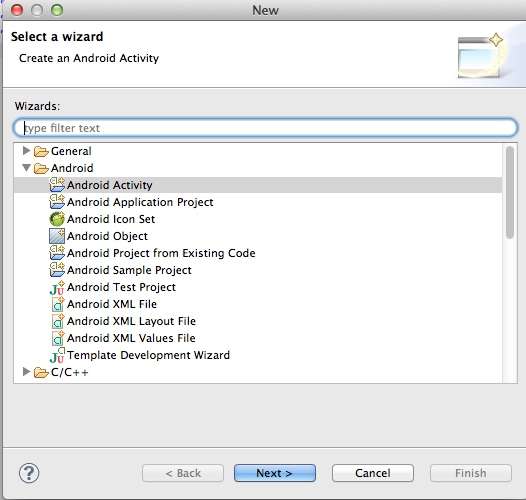
Task: Click the Template Development Wizard icon
Action: pos(57,355)
